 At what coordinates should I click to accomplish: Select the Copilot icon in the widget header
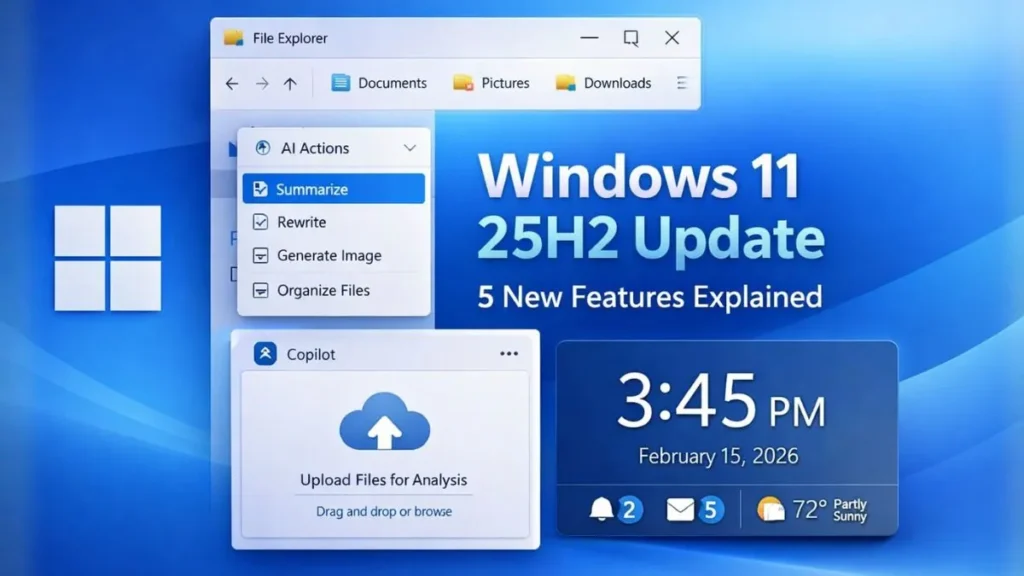coord(265,353)
